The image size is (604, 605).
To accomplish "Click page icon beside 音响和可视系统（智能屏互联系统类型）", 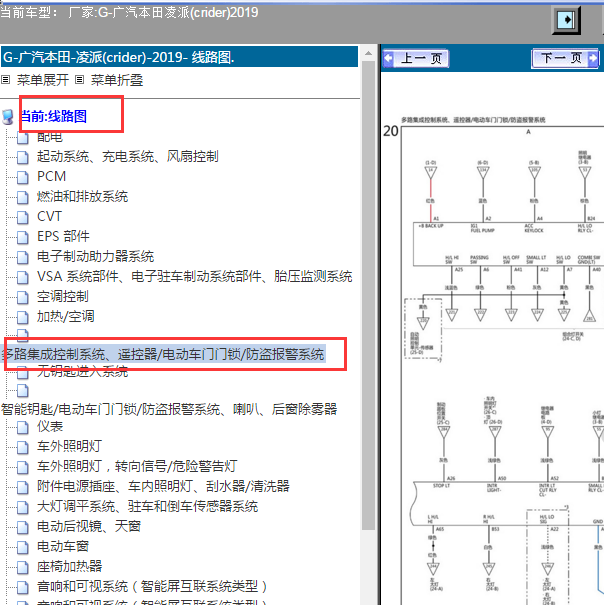I will tap(23, 588).
